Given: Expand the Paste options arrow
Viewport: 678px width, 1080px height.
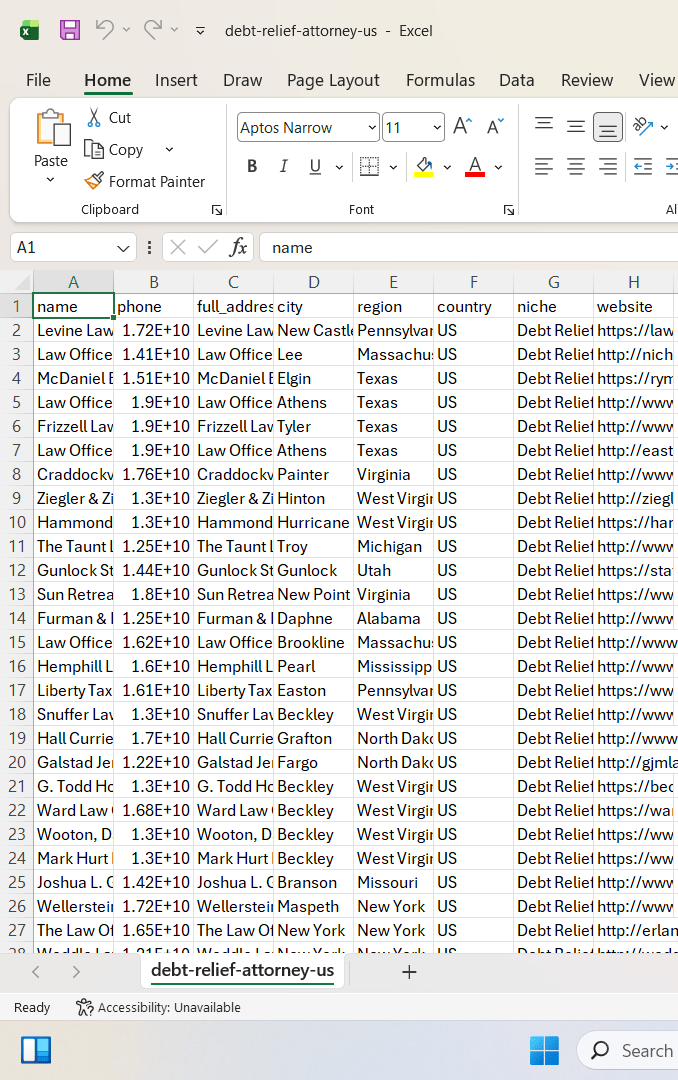Looking at the screenshot, I should tap(50, 180).
